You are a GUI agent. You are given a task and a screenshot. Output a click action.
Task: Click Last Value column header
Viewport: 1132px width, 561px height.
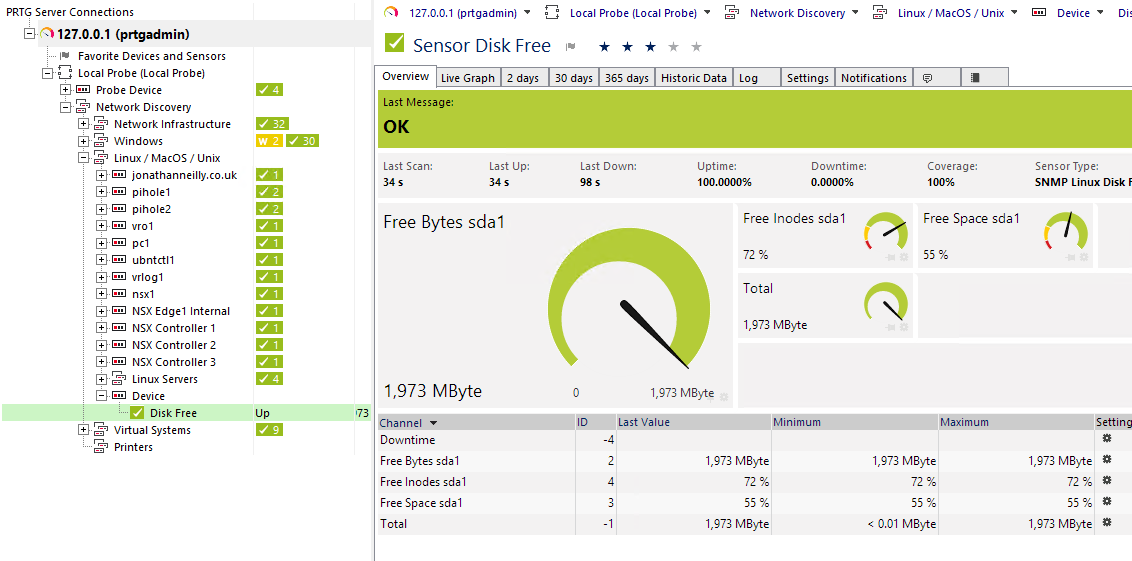click(694, 422)
